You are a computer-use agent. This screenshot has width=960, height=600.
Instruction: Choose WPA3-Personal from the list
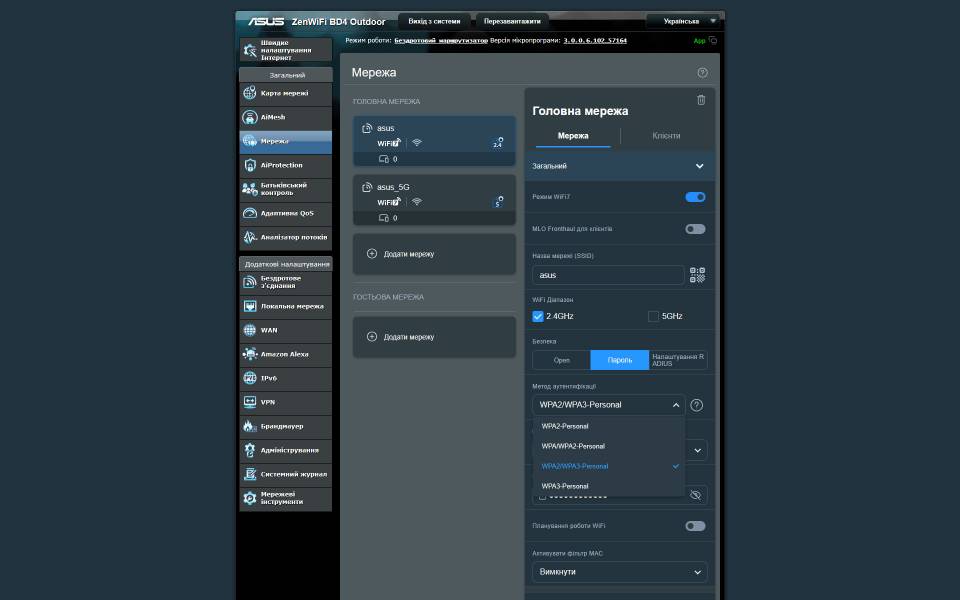point(565,486)
